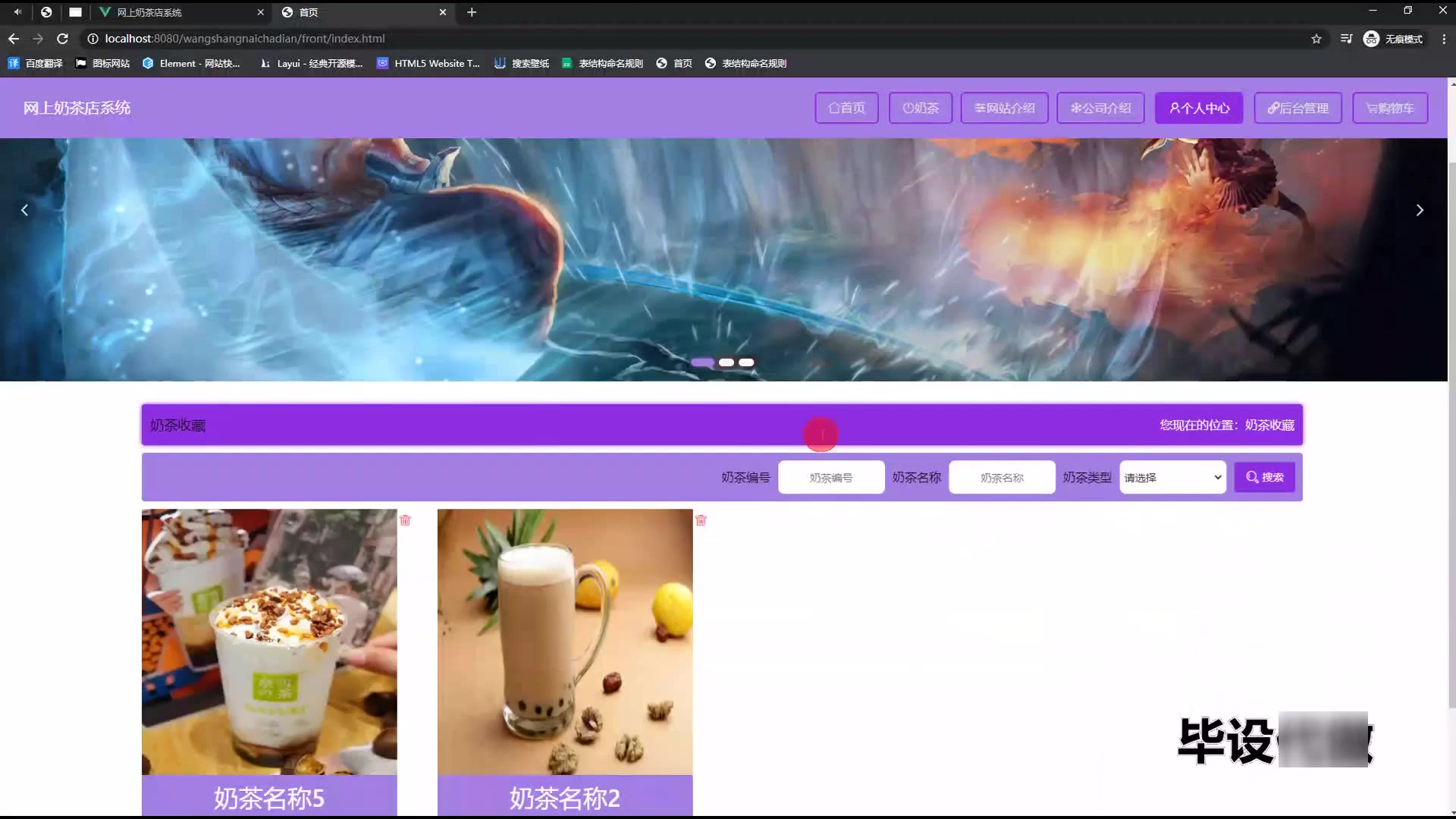Screen dimensions: 1456x819
Task: Open a new browser tab
Action: coord(472,12)
